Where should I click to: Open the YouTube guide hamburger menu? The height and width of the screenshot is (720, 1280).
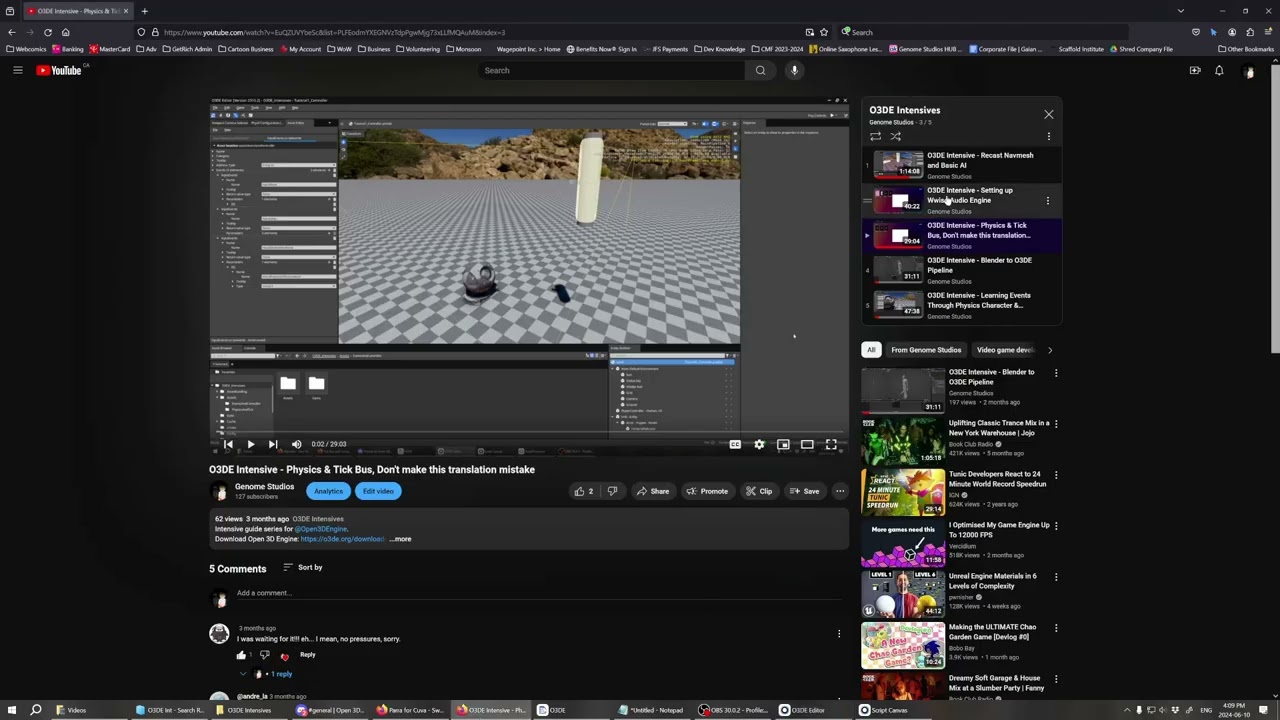click(17, 70)
